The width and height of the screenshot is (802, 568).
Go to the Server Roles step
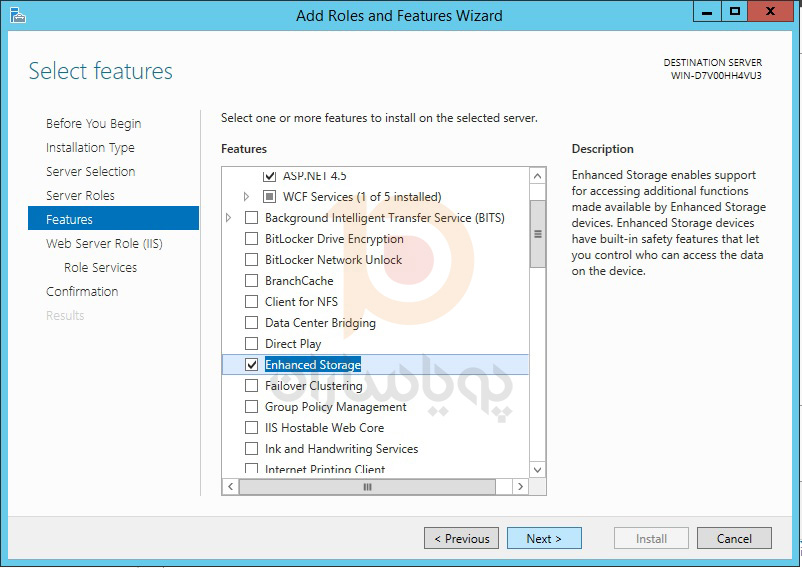pos(80,195)
